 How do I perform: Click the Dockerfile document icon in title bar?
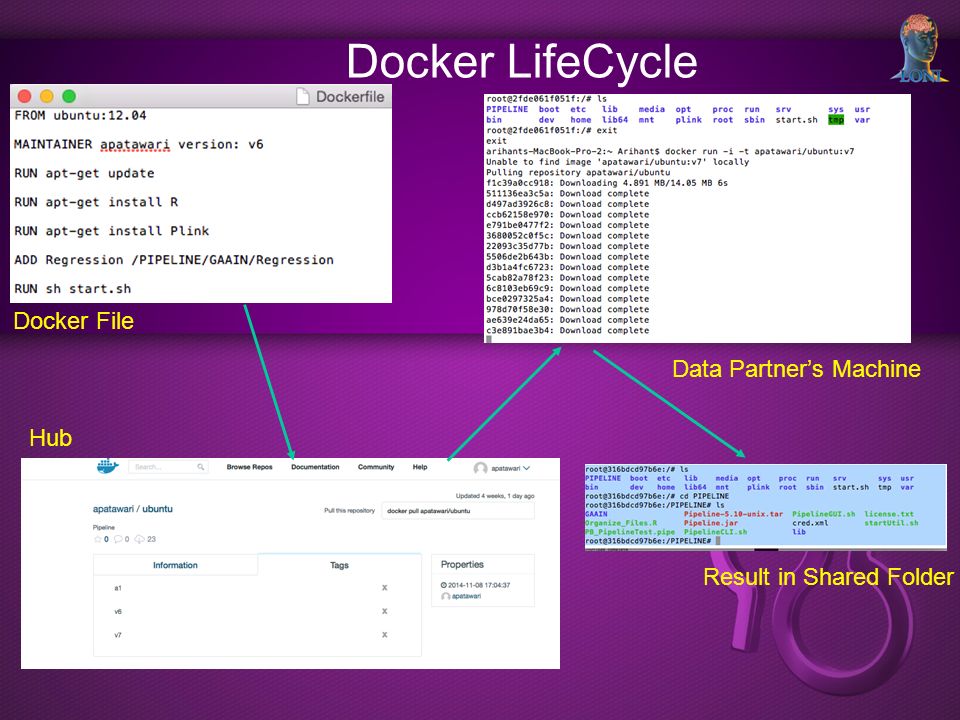[x=302, y=96]
